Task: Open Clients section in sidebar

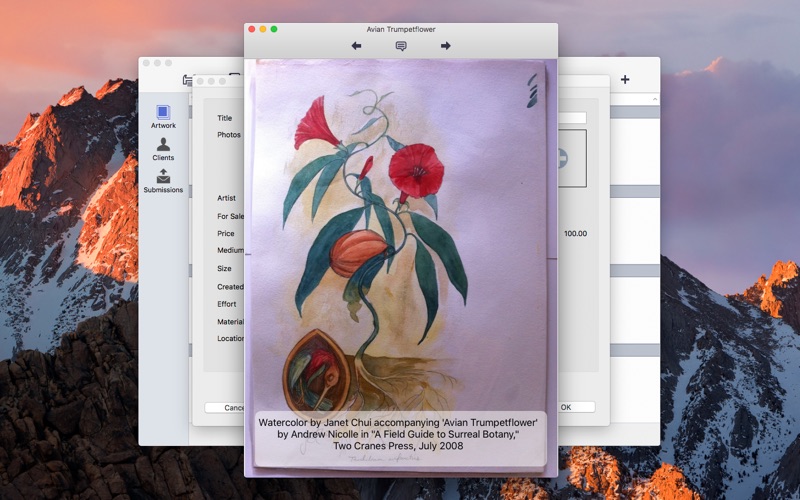Action: point(163,149)
